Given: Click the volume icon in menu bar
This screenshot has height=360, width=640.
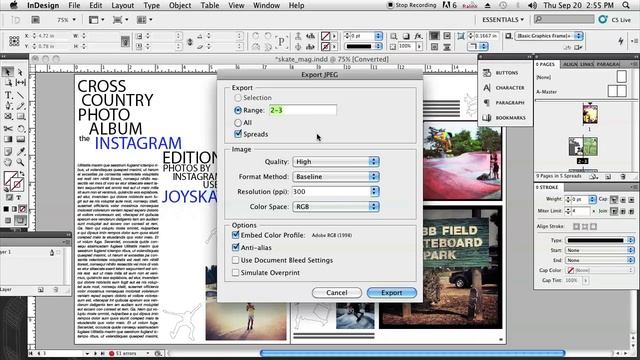Looking at the screenshot, I should click(533, 5).
